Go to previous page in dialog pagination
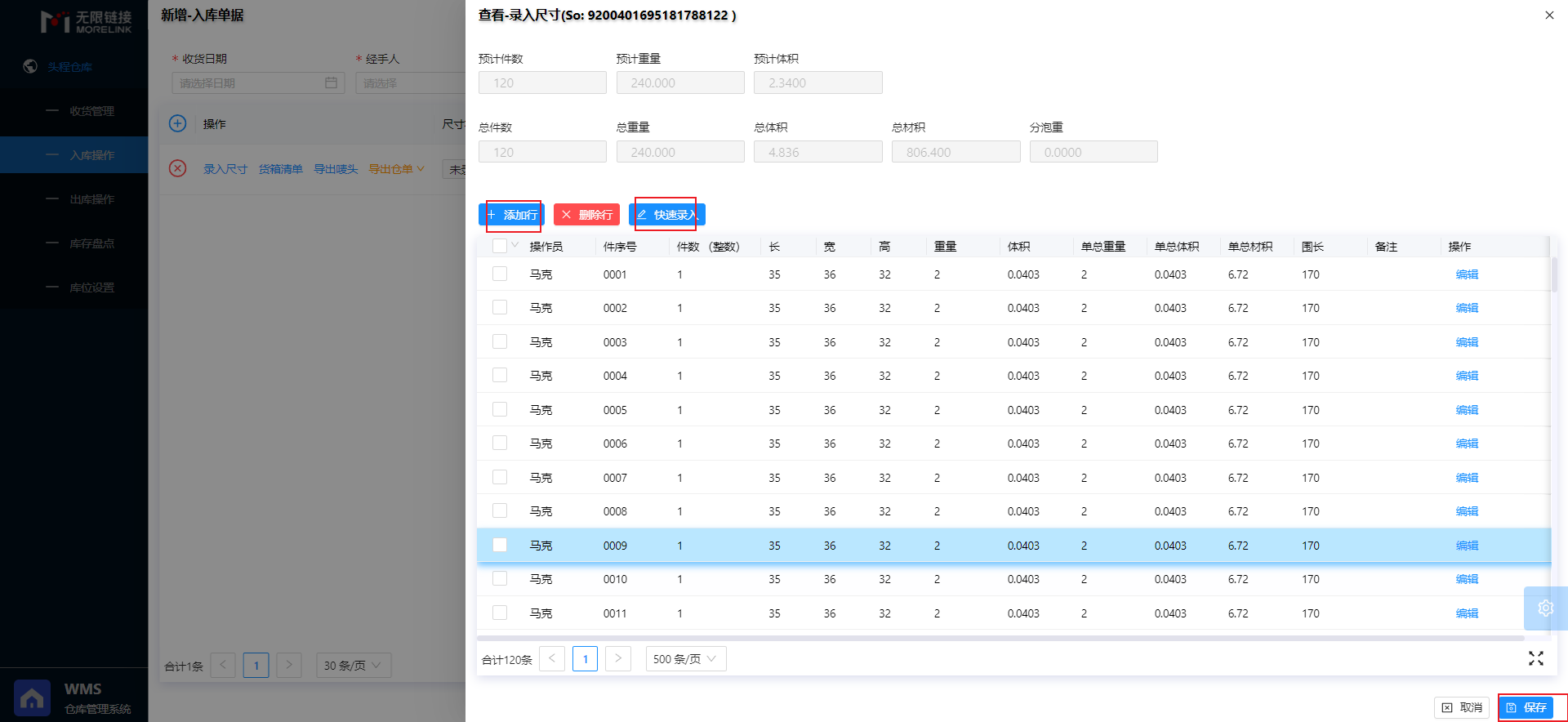Viewport: 1568px width, 722px height. 552,658
